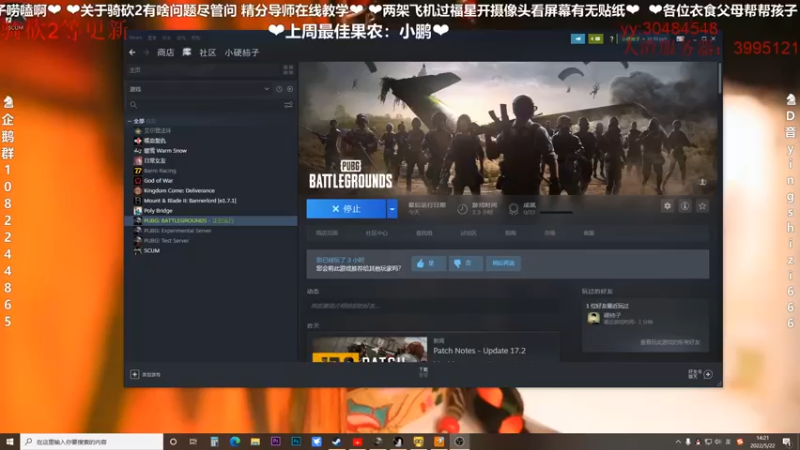The height and width of the screenshot is (450, 800).
Task: Open the Patch Notes thumbnail
Action: 369,349
